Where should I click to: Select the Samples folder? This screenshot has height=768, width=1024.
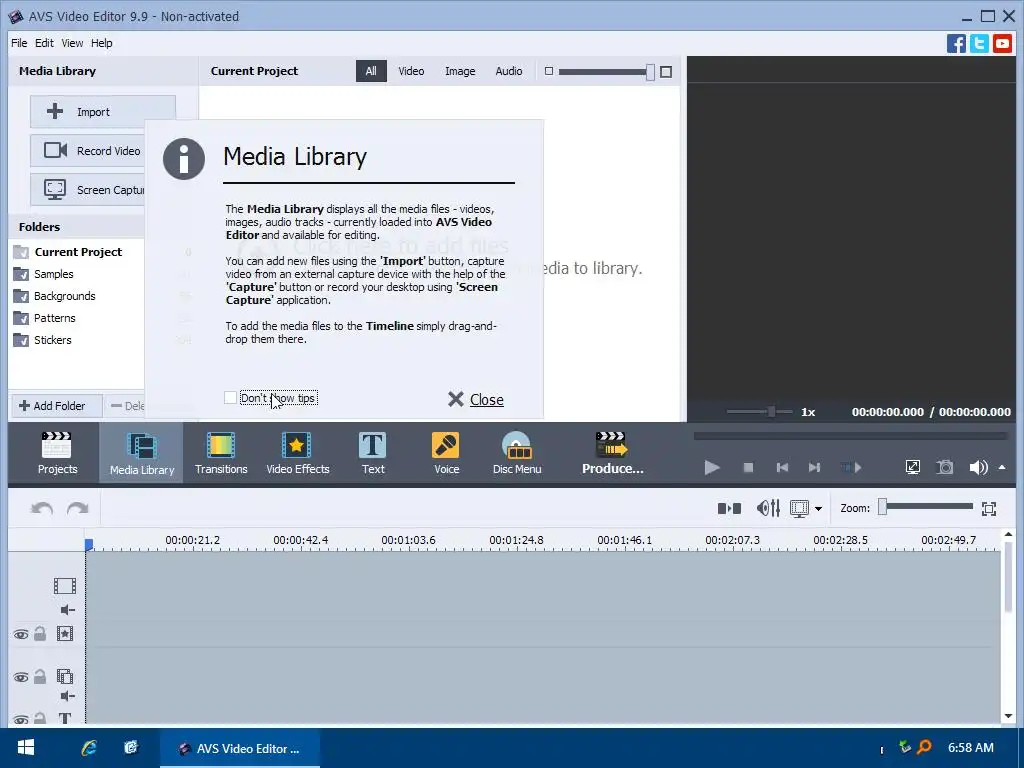[54, 274]
